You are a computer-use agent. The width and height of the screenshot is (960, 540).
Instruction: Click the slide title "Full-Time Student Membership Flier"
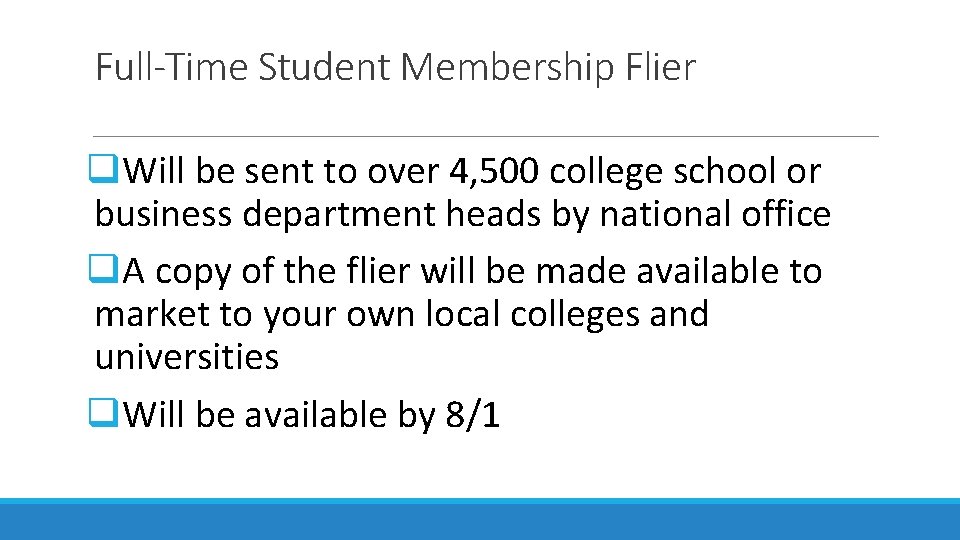(x=396, y=67)
